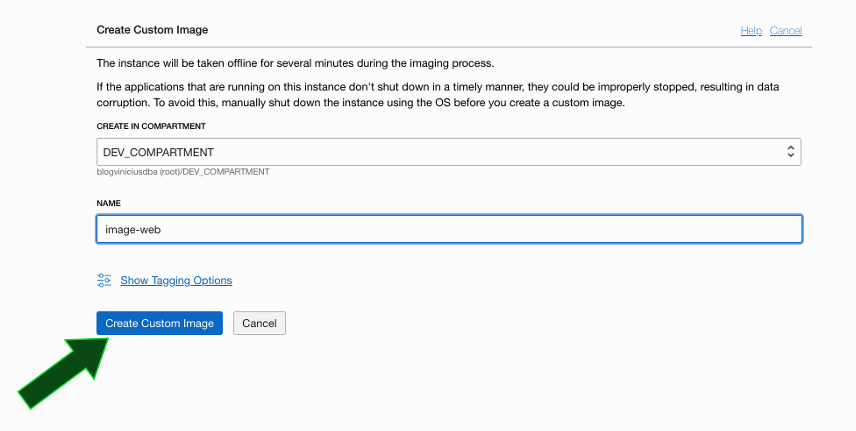856x431 pixels.
Task: Open the Create in Compartment dropdown
Action: pos(449,152)
